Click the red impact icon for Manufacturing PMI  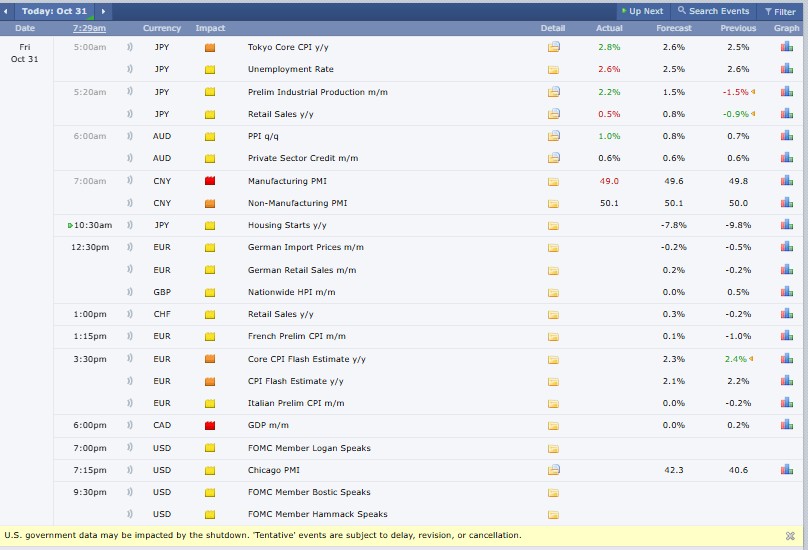[210, 181]
